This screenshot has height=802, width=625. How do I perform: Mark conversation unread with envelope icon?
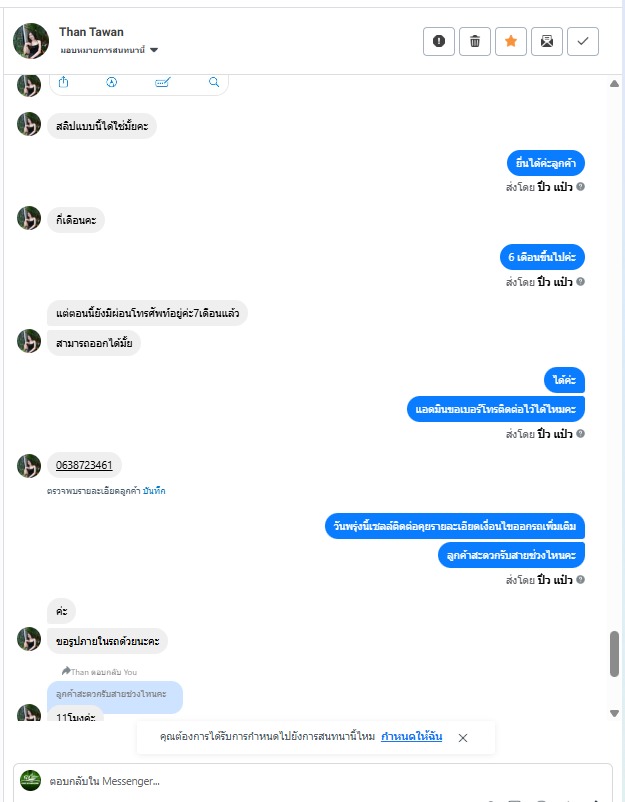pos(547,41)
